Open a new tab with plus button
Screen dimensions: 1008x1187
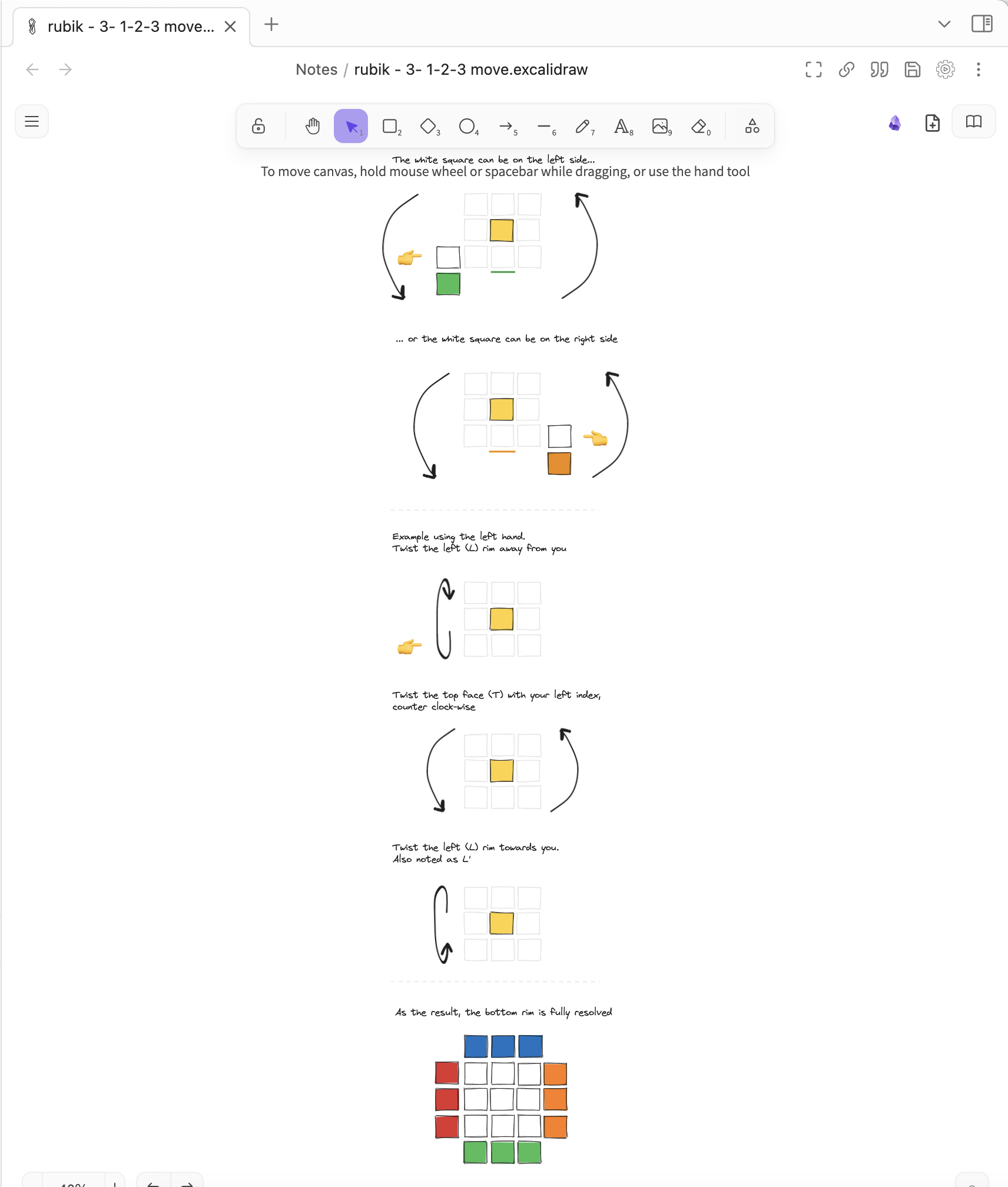(x=271, y=25)
